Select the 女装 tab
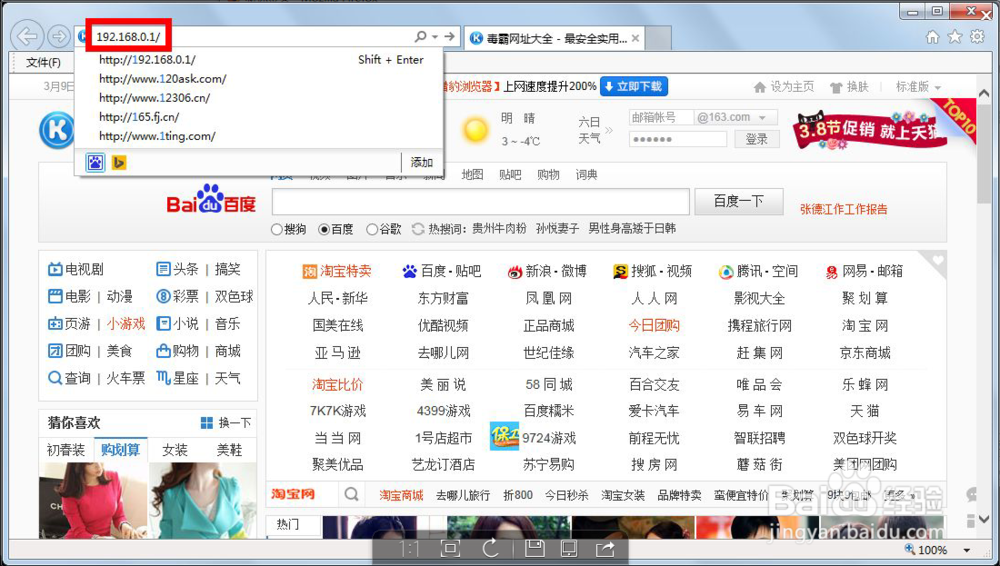The height and width of the screenshot is (566, 1000). tap(175, 450)
